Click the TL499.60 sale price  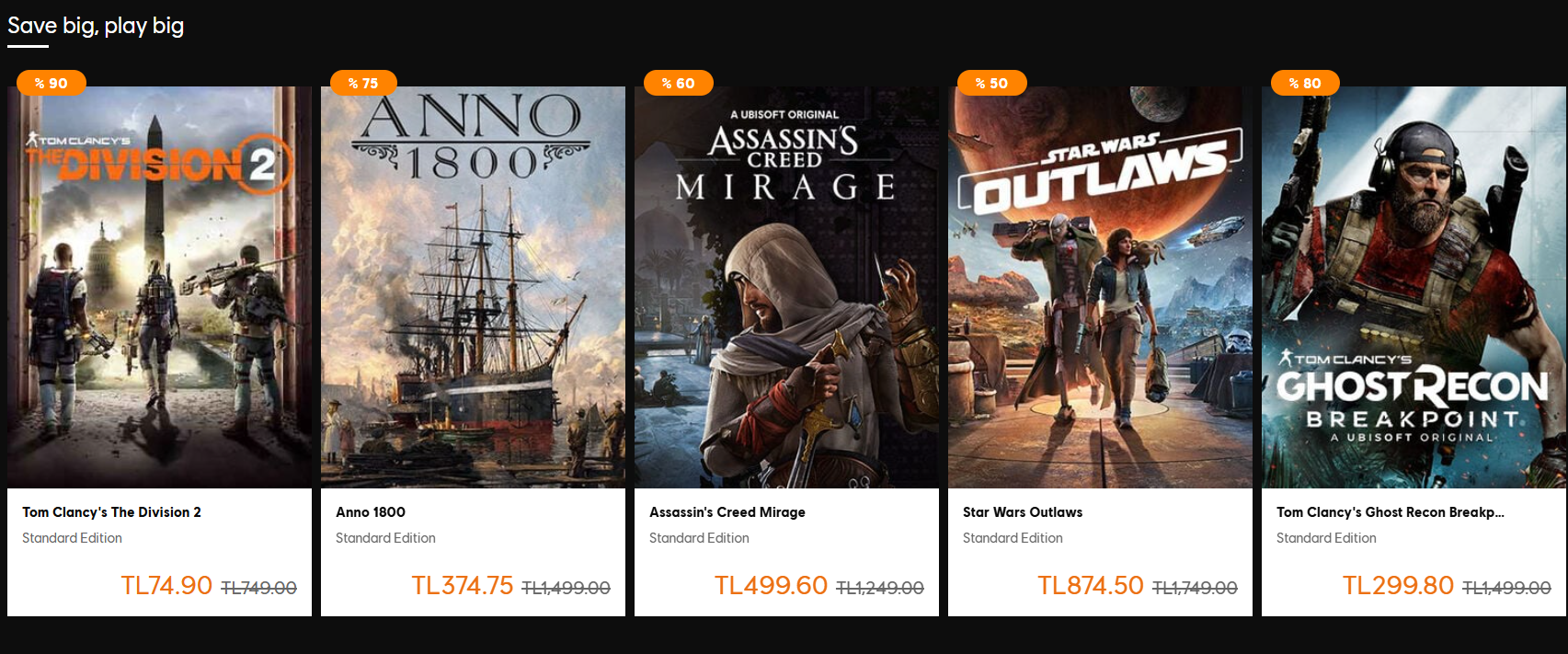771,586
